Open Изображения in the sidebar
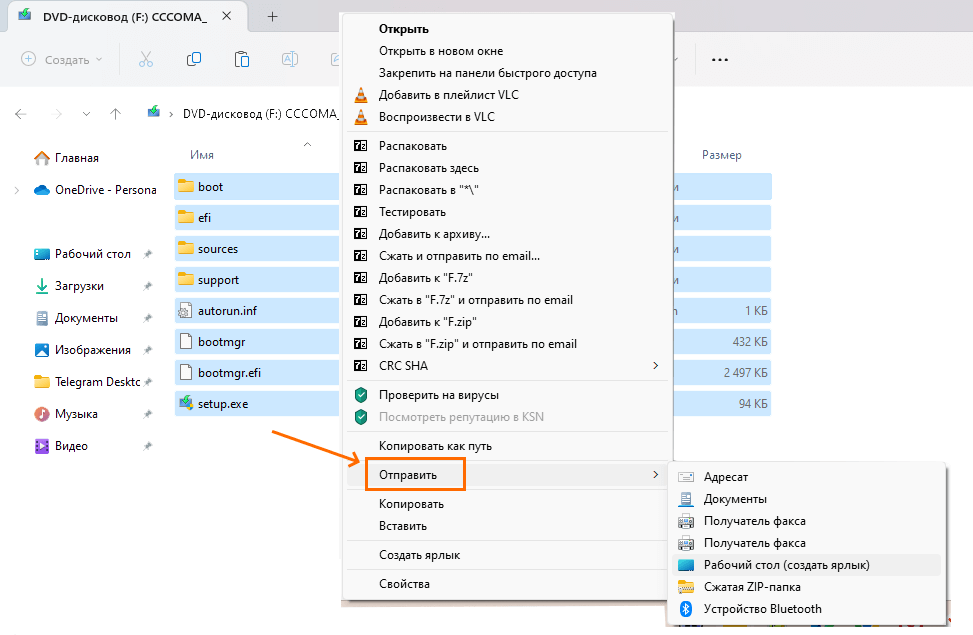The width and height of the screenshot is (973, 635). 83,350
